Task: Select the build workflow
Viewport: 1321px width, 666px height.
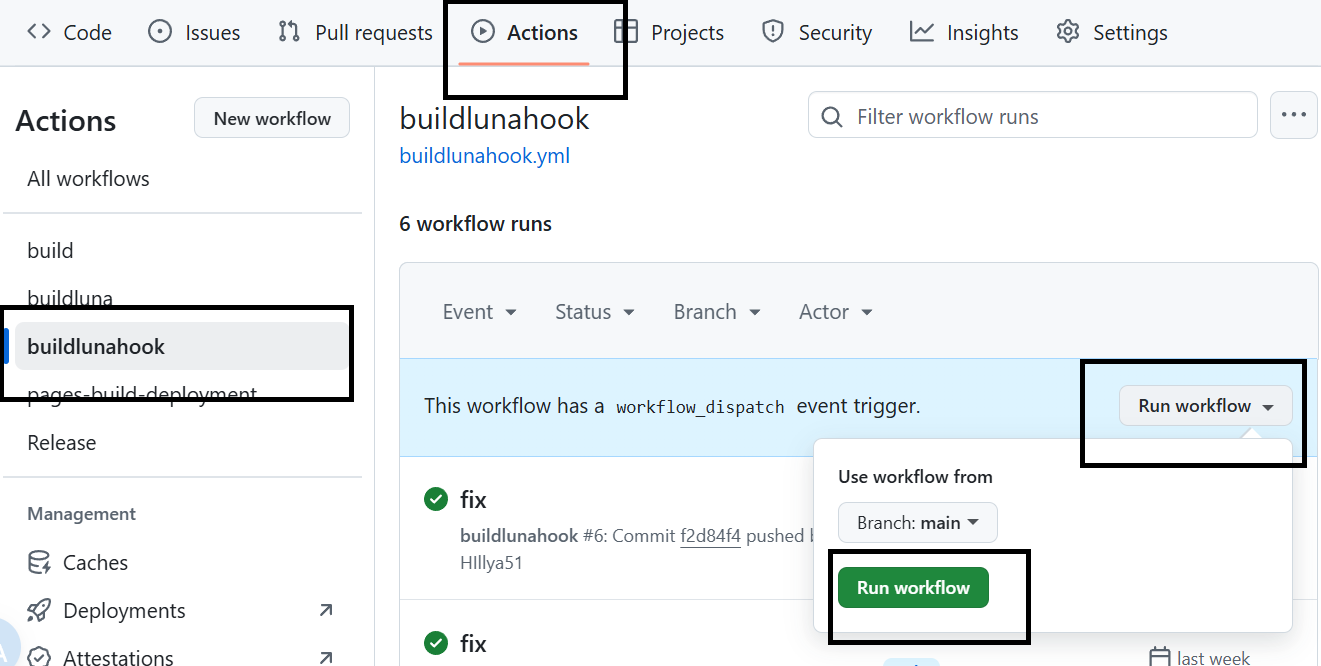Action: pyautogui.click(x=50, y=251)
